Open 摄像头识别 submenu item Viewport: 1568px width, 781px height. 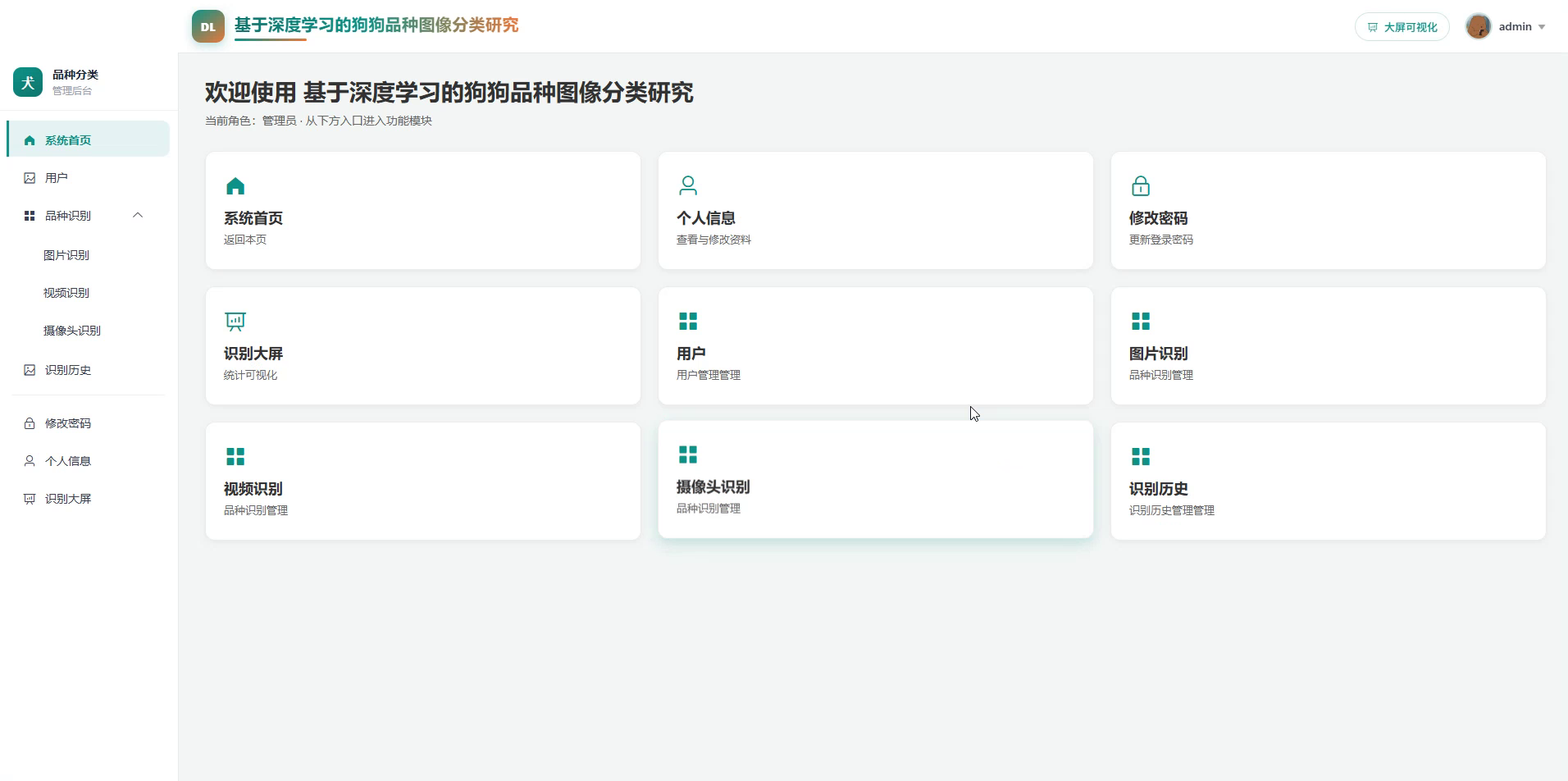[72, 331]
